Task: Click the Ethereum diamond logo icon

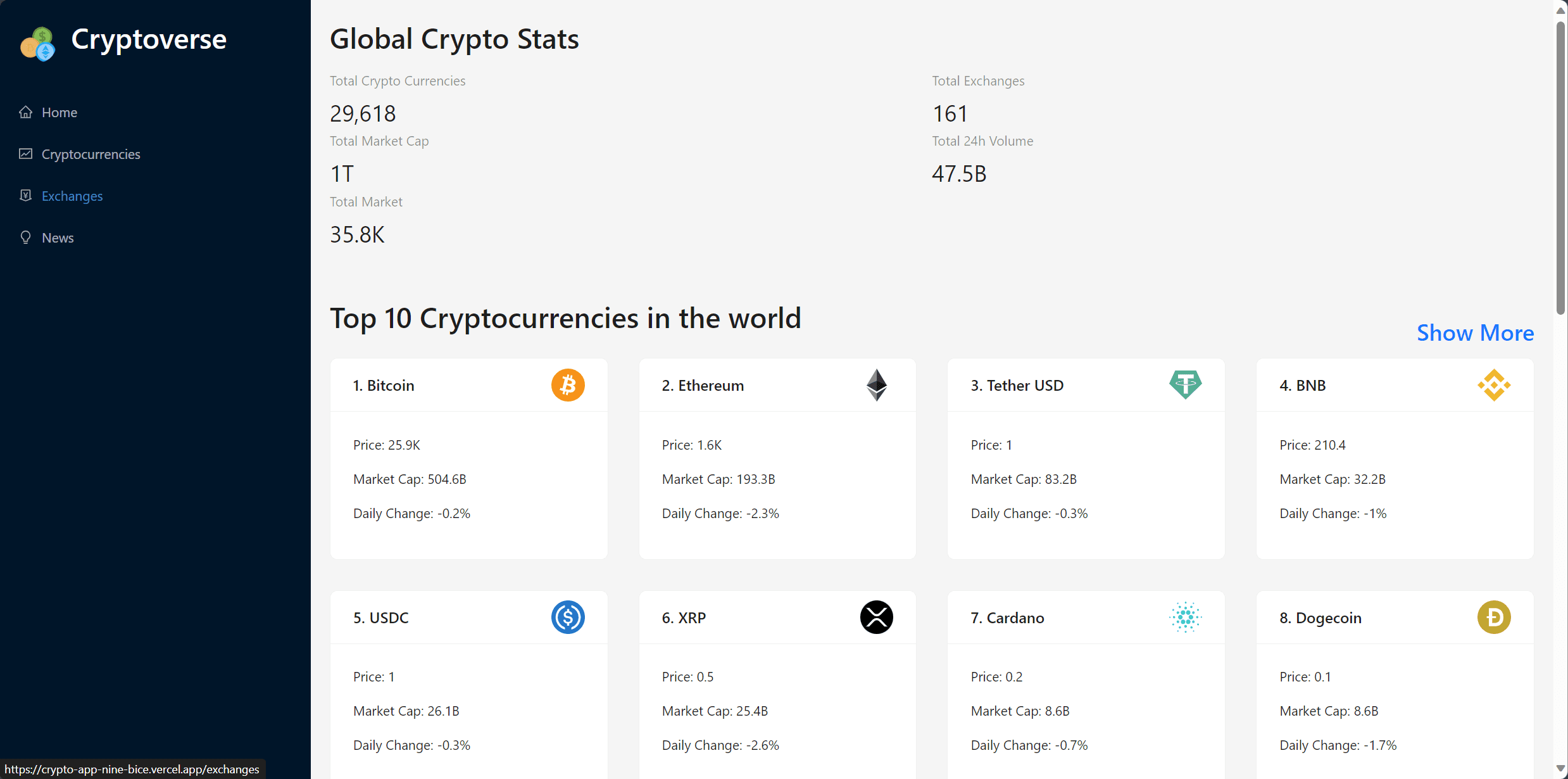Action: click(876, 385)
